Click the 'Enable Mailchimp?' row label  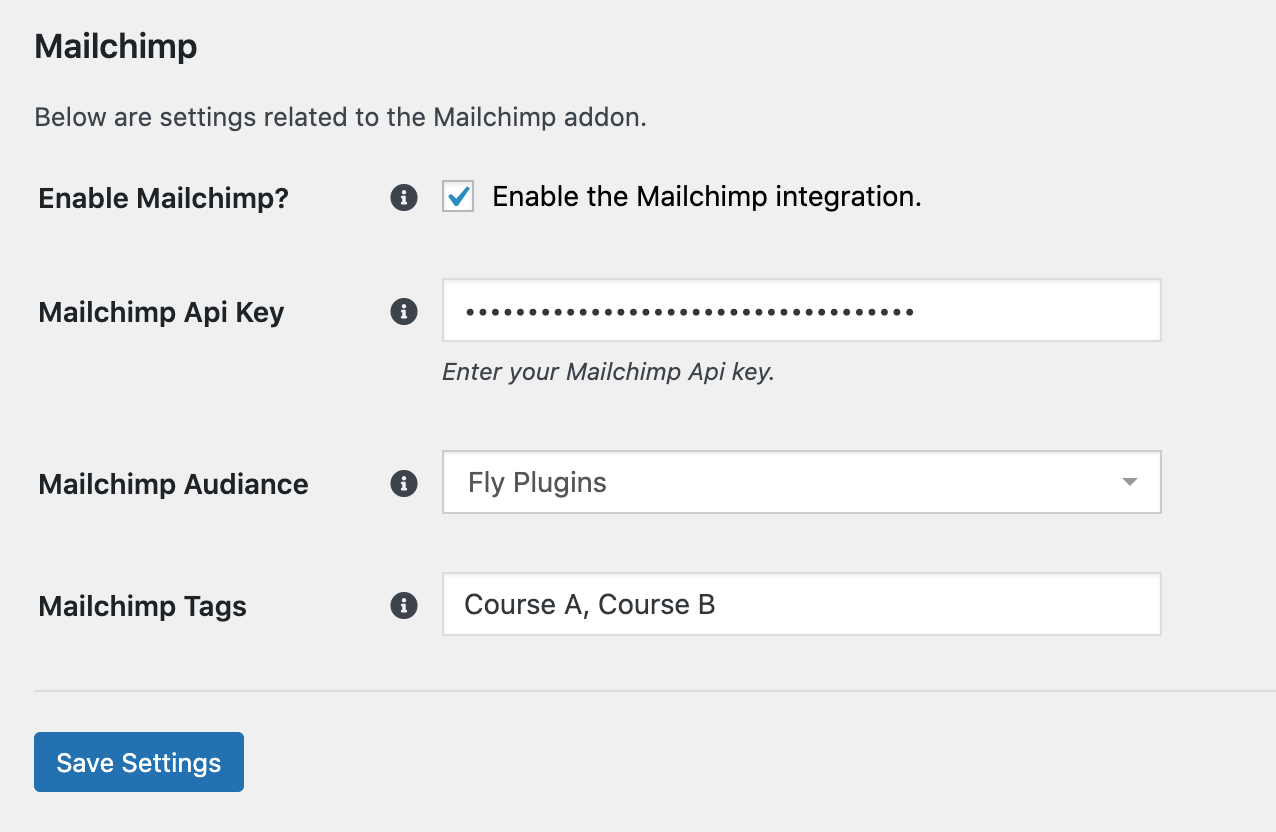[163, 198]
